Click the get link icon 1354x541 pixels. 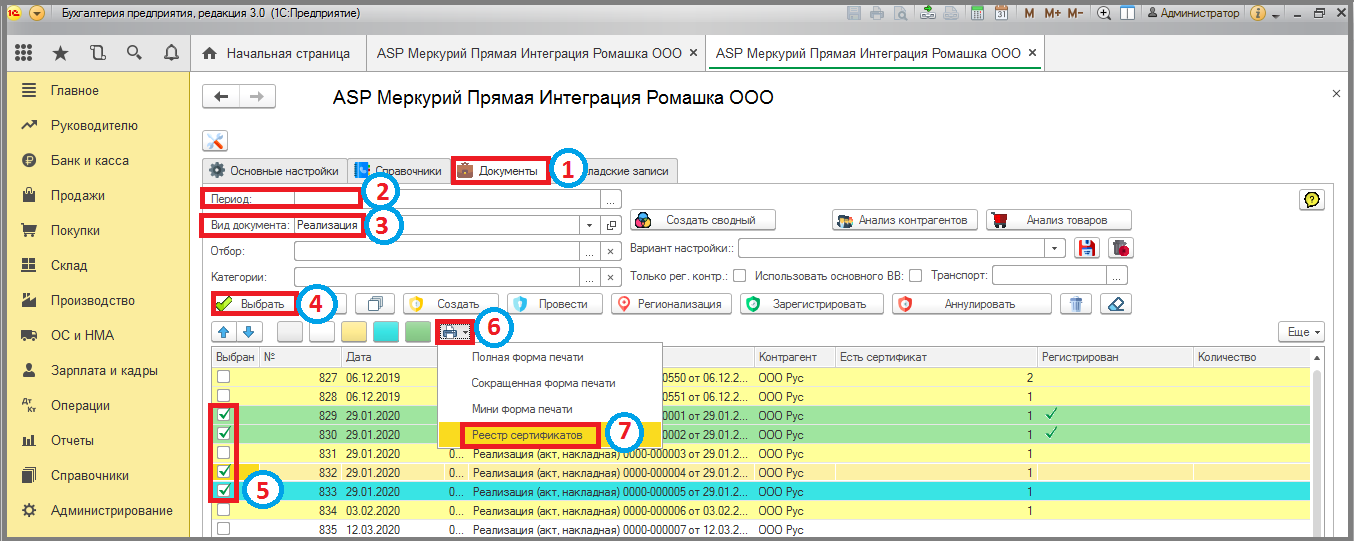pyautogui.click(x=928, y=14)
